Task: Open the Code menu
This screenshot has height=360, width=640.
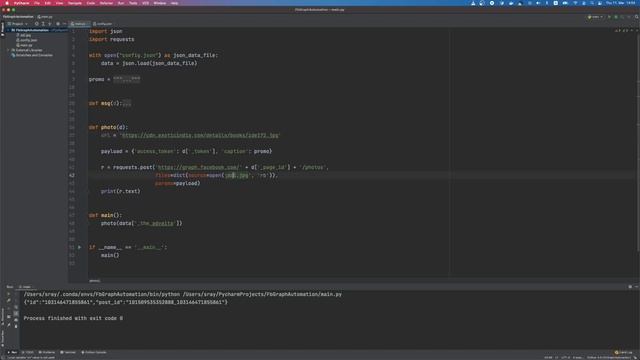Action: click(x=91, y=3)
